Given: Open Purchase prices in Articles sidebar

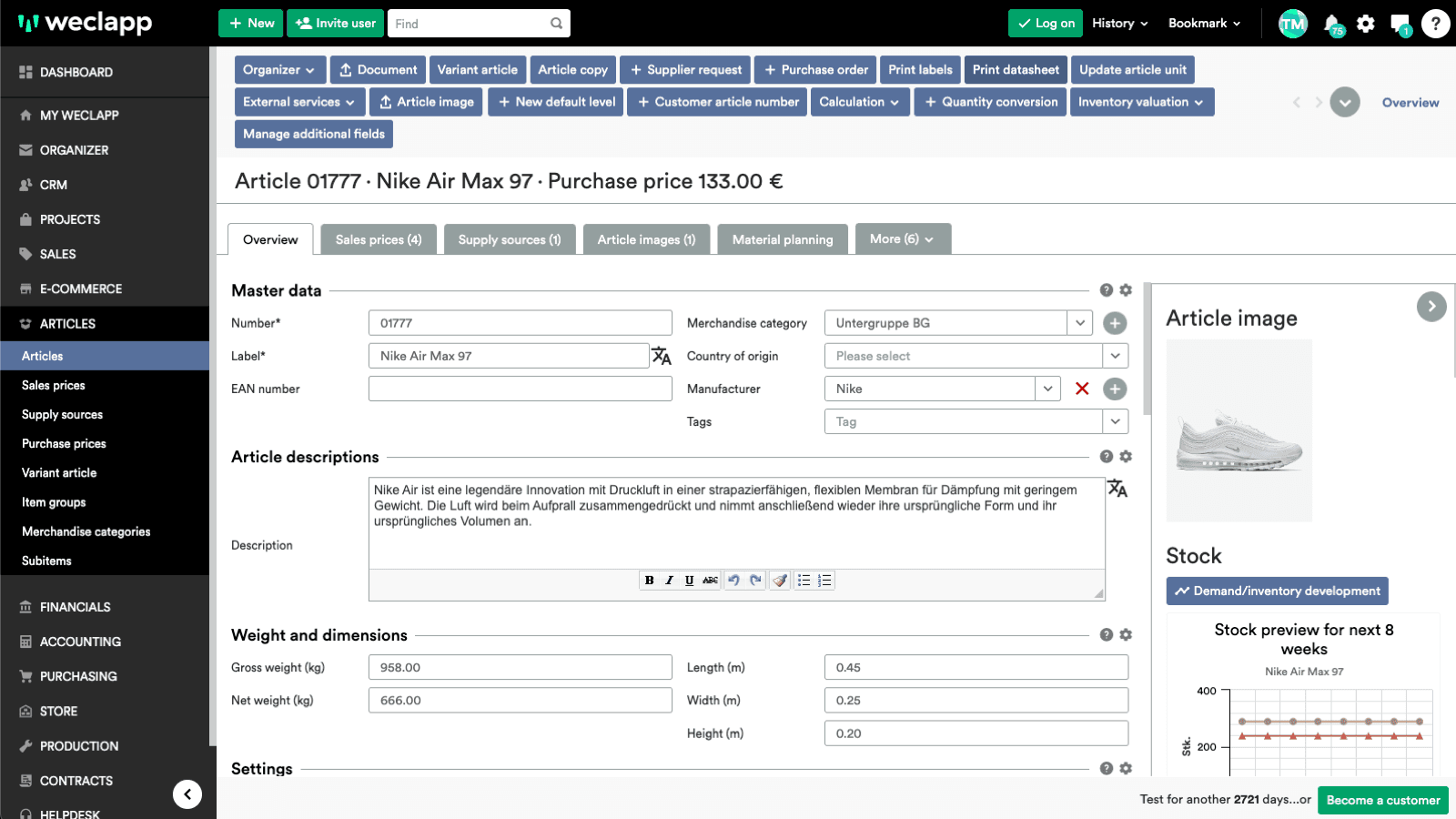Looking at the screenshot, I should coord(64,444).
